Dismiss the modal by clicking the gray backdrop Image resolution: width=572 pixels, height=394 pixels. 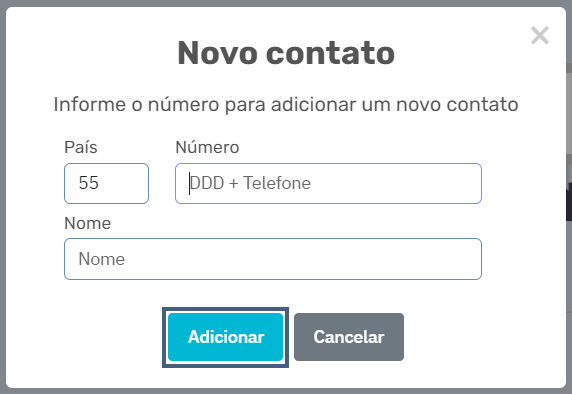point(3,197)
